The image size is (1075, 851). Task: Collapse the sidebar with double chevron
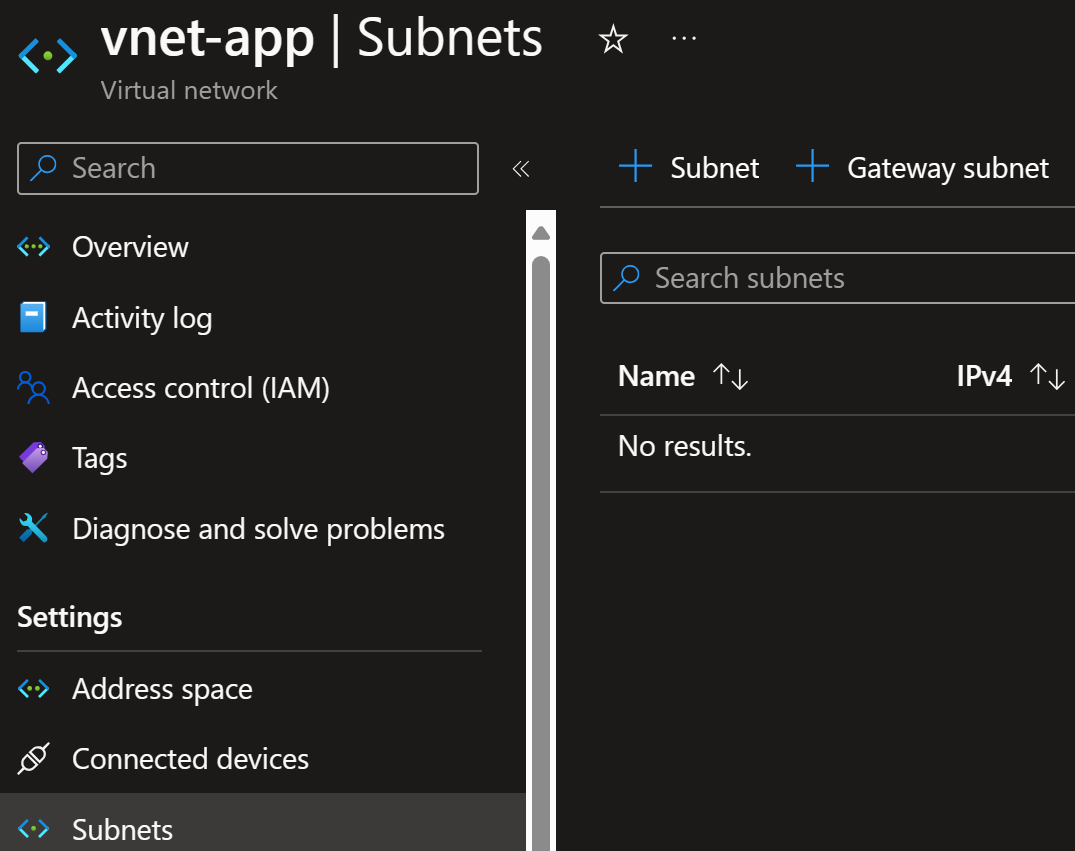point(520,168)
